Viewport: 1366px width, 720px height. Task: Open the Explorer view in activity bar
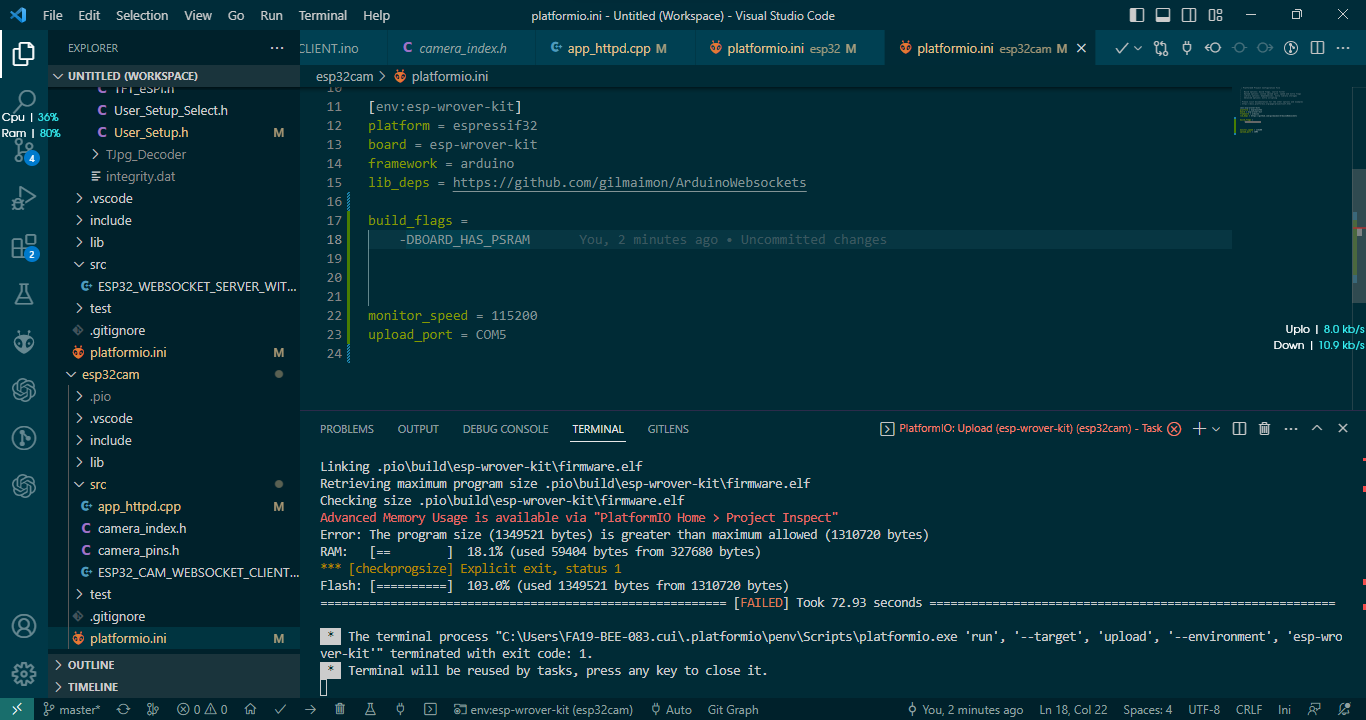coord(24,54)
